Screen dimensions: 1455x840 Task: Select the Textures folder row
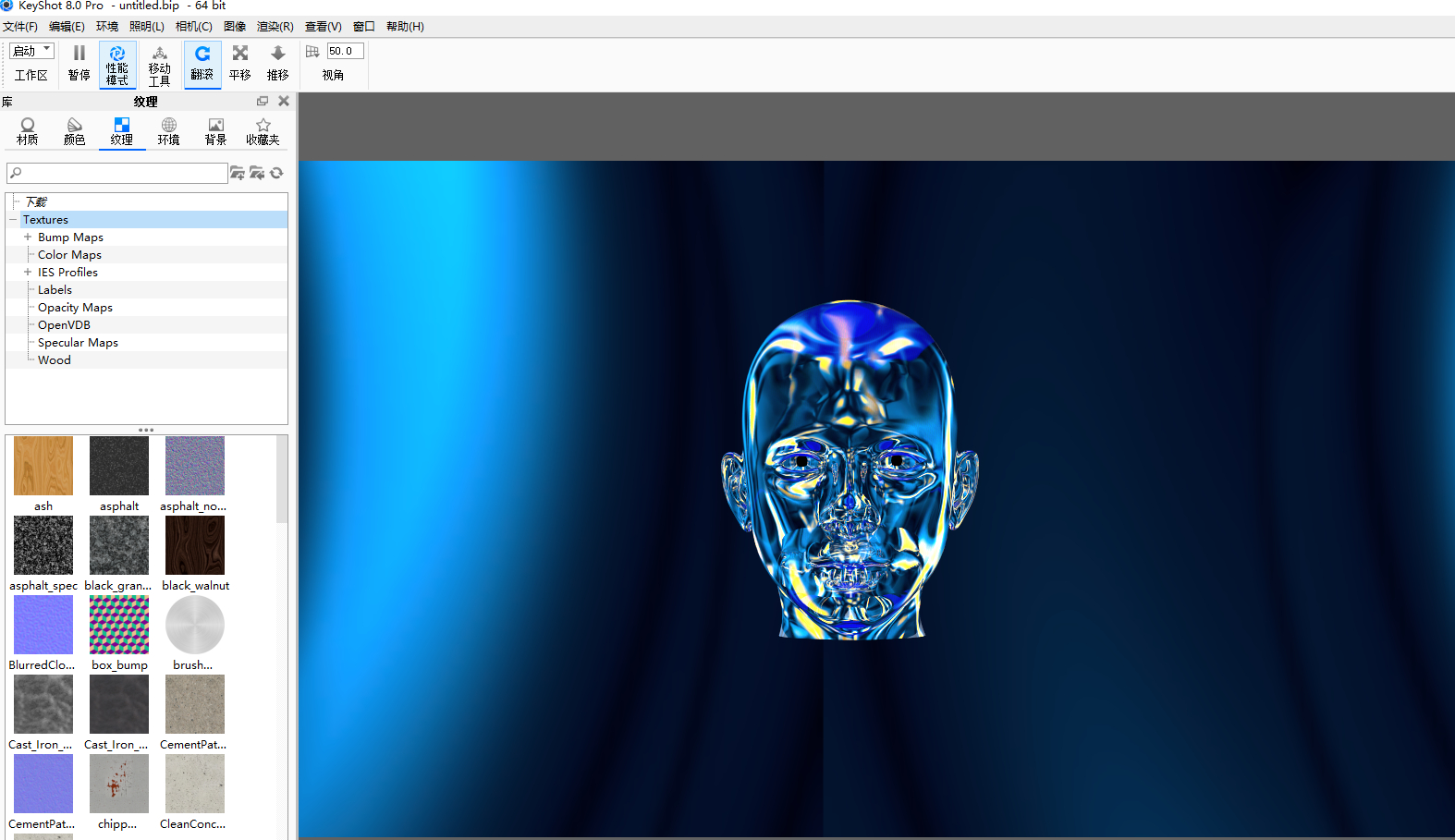tap(153, 220)
